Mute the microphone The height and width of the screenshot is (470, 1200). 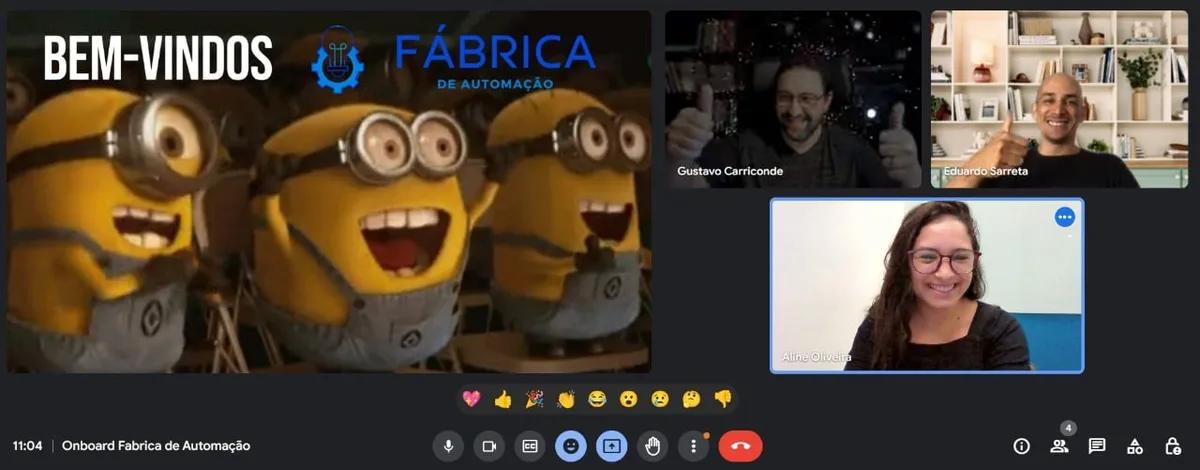(448, 446)
